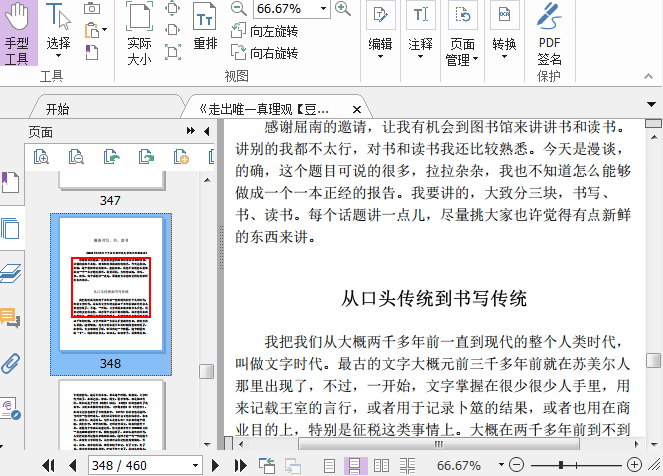
Task: Switch to single page layout
Action: click(329, 466)
